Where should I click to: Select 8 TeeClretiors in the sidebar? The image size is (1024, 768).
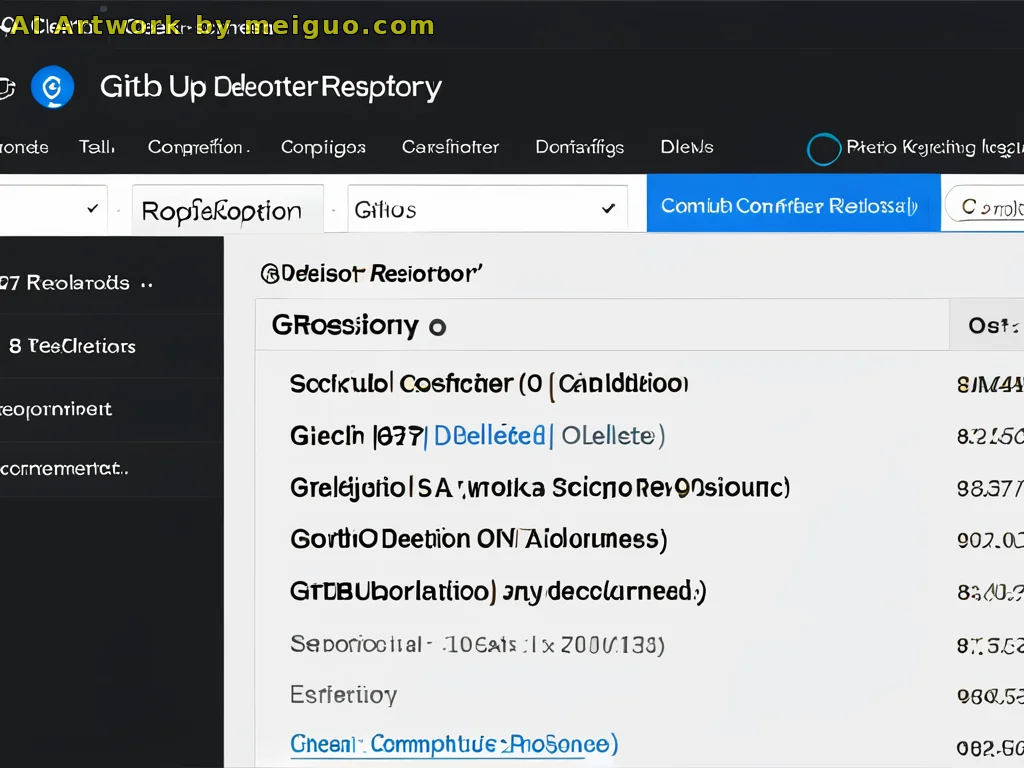click(x=72, y=346)
